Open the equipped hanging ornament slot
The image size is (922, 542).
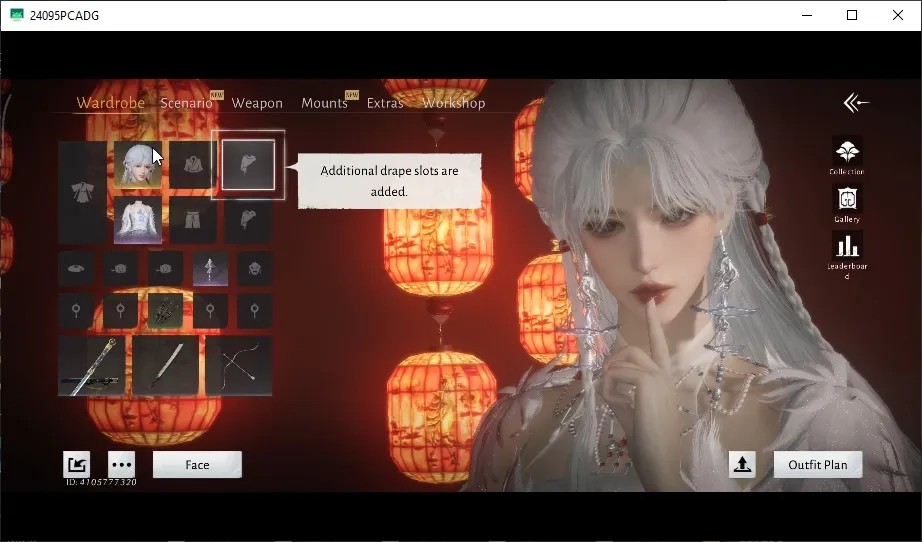(x=210, y=269)
